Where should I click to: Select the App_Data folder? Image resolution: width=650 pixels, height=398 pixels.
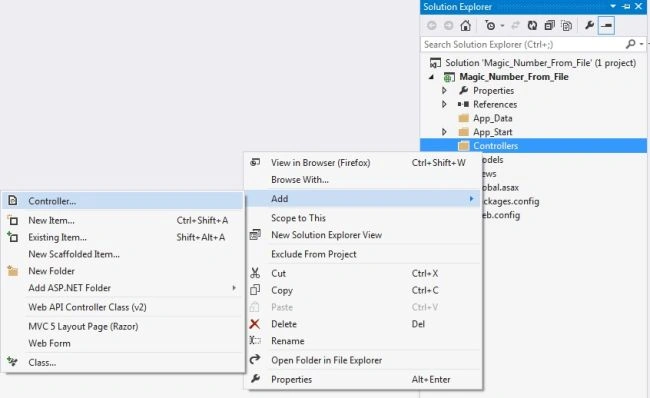tap(492, 118)
